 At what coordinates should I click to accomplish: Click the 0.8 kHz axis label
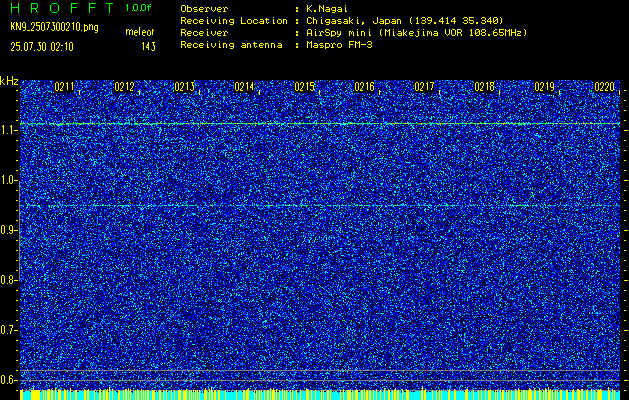click(8, 280)
